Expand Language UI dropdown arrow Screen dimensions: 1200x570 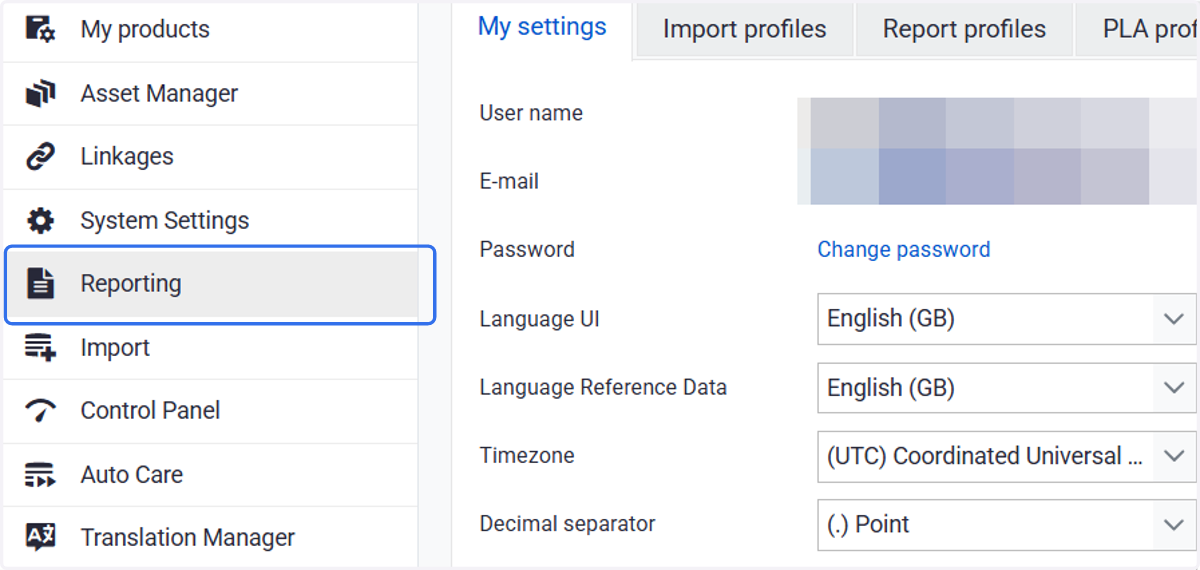(1174, 319)
